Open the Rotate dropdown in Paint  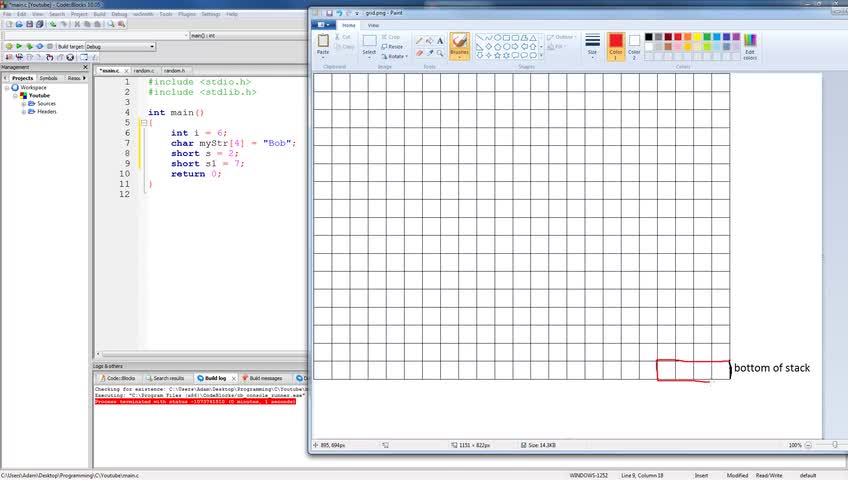[x=395, y=56]
